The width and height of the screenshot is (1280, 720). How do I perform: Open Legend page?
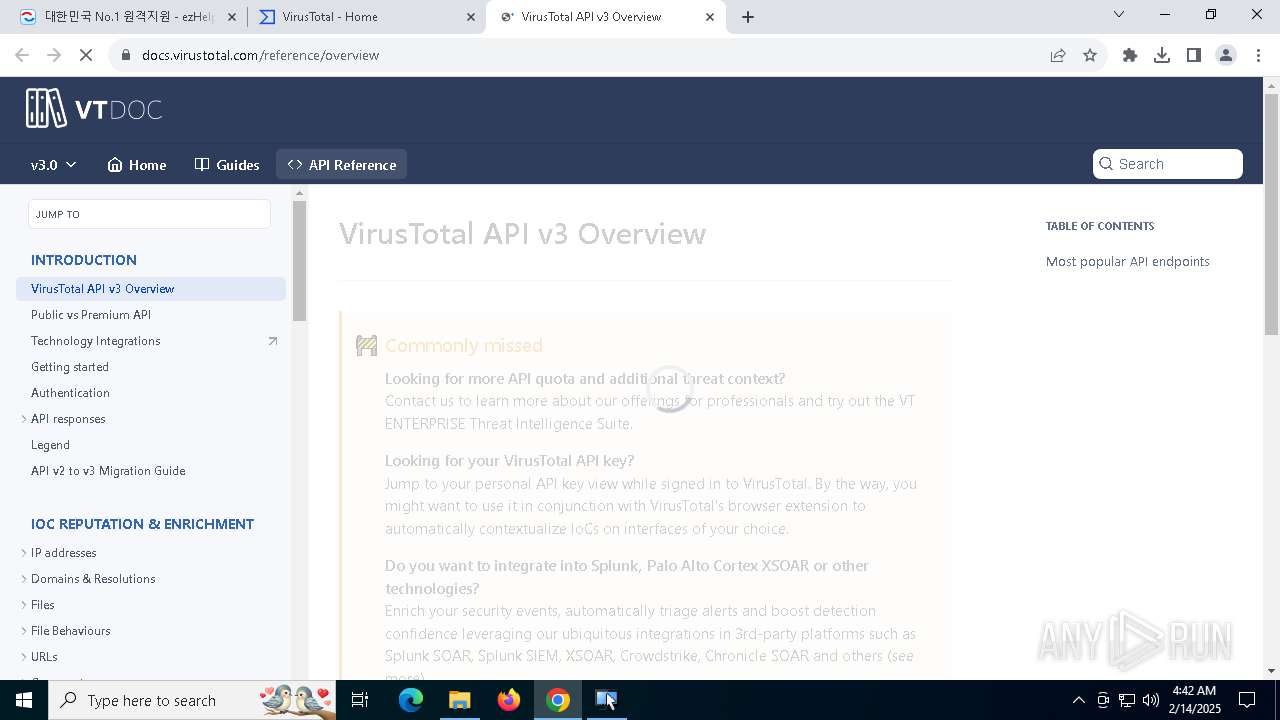coord(50,445)
